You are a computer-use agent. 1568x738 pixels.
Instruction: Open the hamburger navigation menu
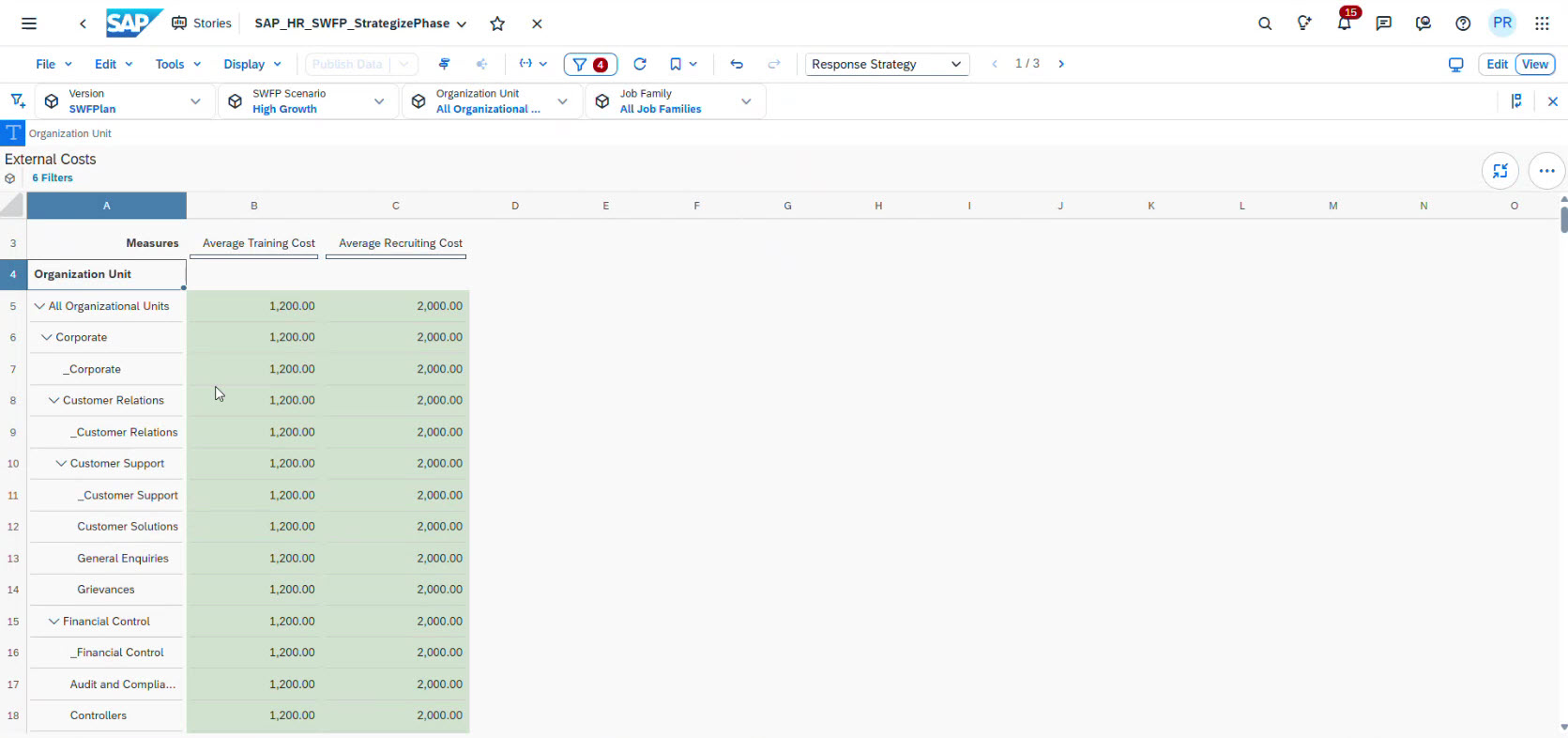29,23
